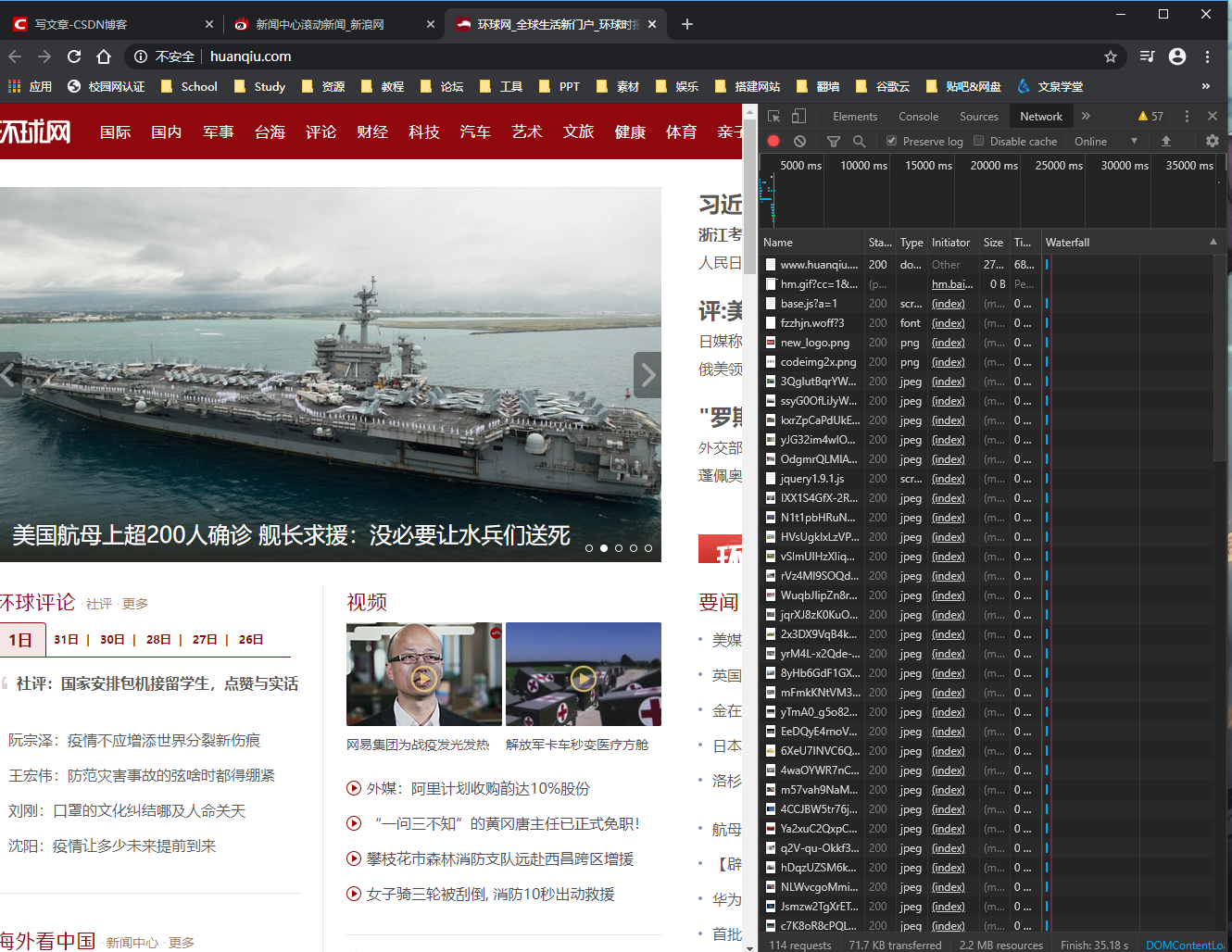Click the hm.bai... initiator link
This screenshot has width=1232, height=952.
coord(952,284)
